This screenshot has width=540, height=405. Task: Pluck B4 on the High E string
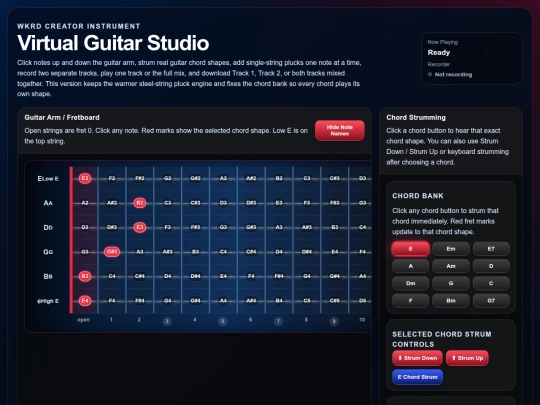tap(279, 301)
